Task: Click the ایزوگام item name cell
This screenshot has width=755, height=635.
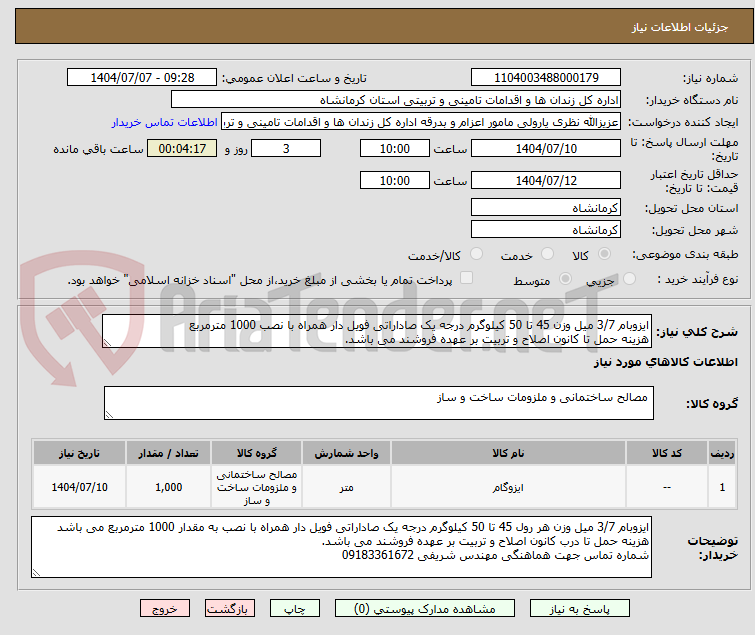Action: [x=508, y=487]
